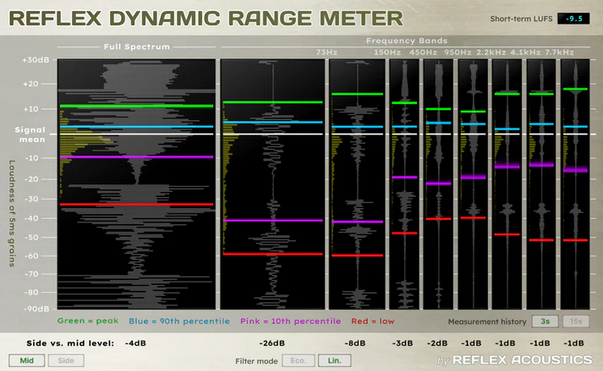603x371 pixels.
Task: Click the red low line in Full Spectrum
Action: coord(136,204)
